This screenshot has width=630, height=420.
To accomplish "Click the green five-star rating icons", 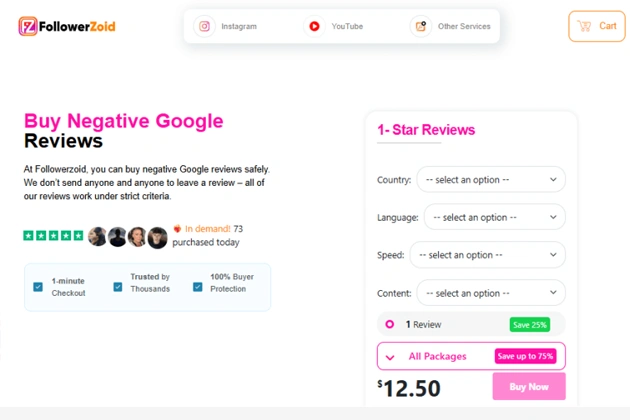I will coord(53,235).
